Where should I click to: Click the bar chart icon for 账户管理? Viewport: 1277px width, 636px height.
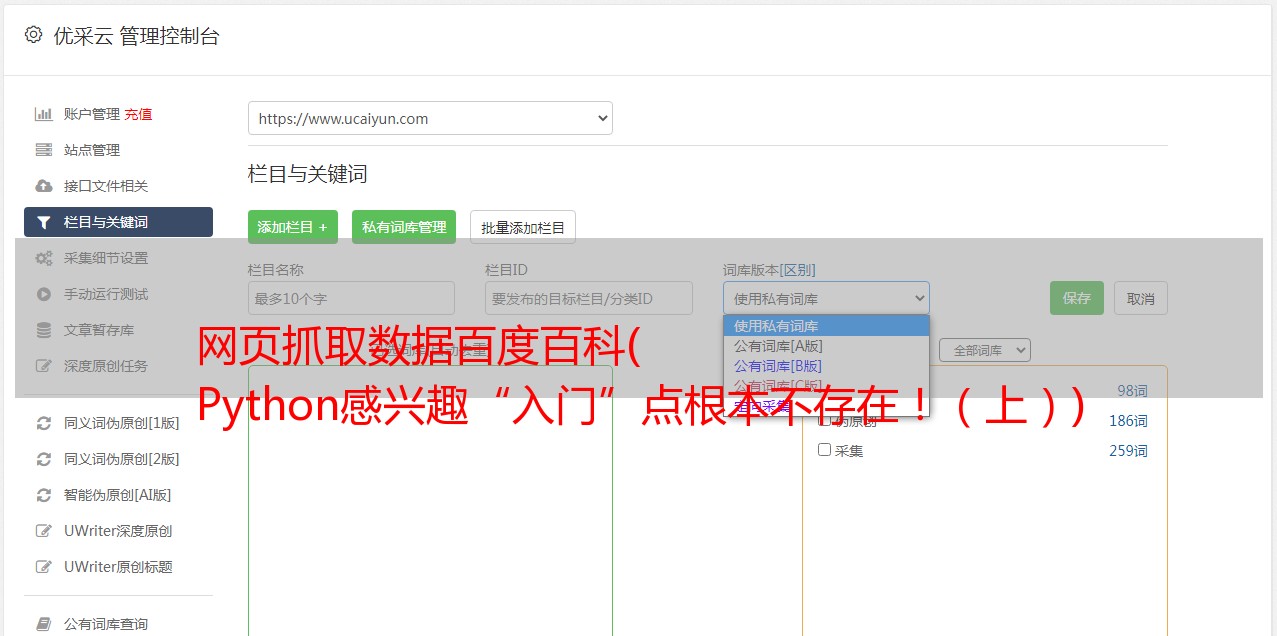point(44,114)
